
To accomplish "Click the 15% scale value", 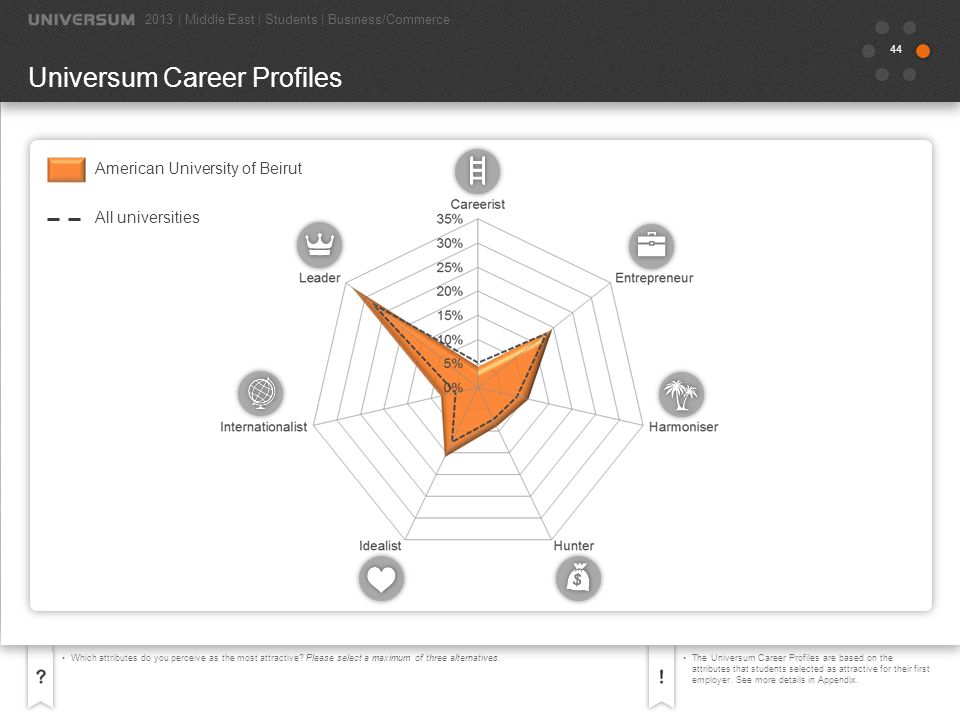I will 449,315.
